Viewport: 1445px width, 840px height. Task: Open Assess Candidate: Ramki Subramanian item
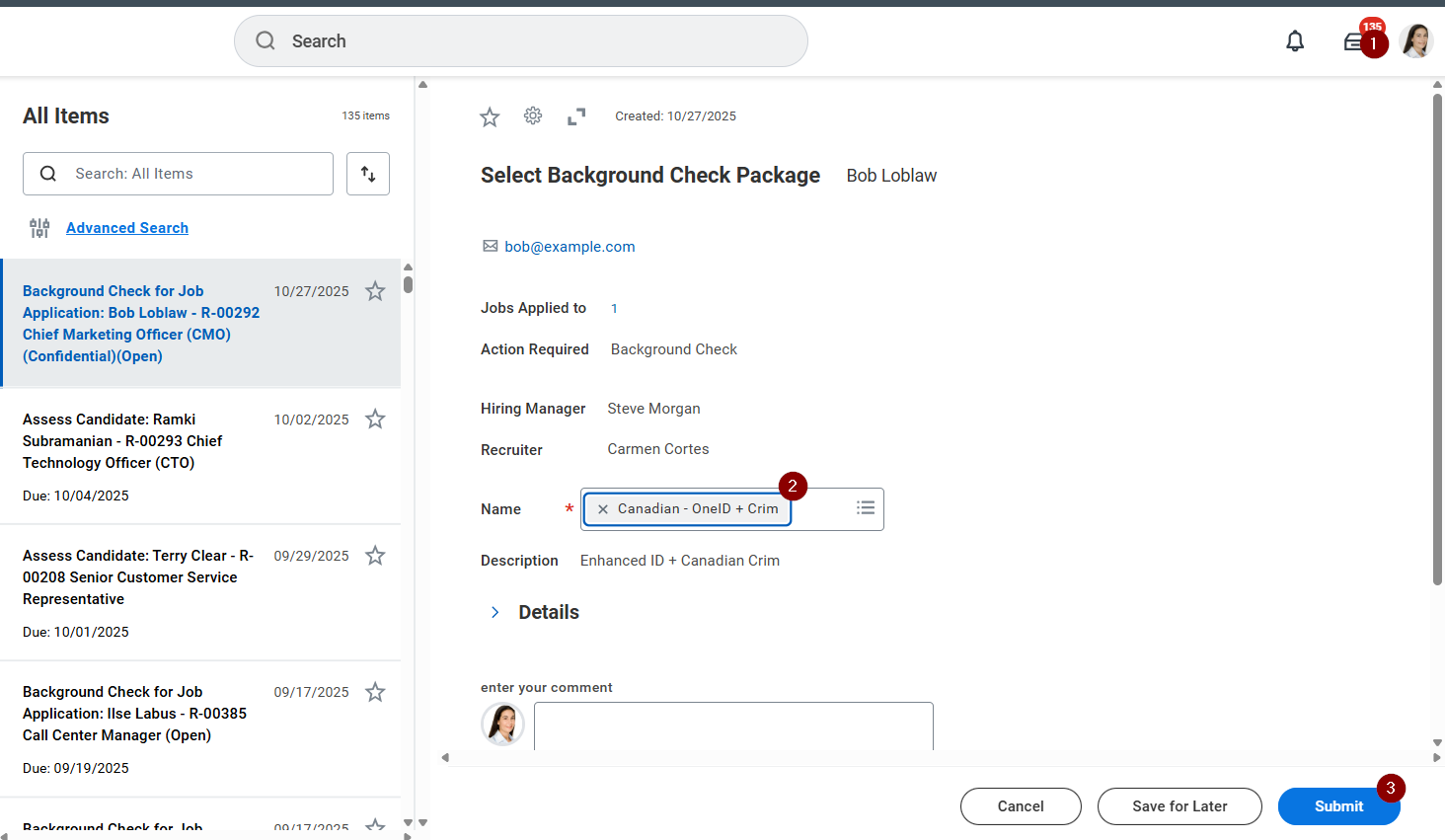coord(200,456)
